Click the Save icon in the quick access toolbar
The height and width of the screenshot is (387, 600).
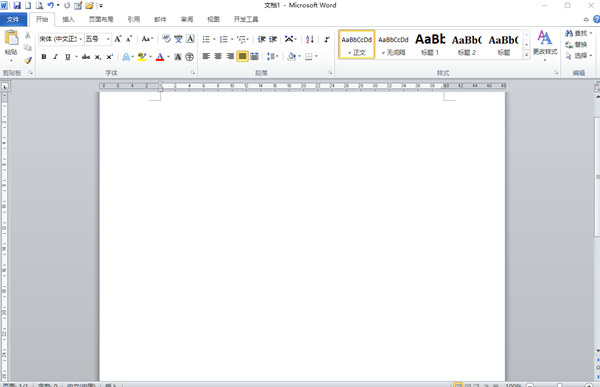pyautogui.click(x=17, y=5)
